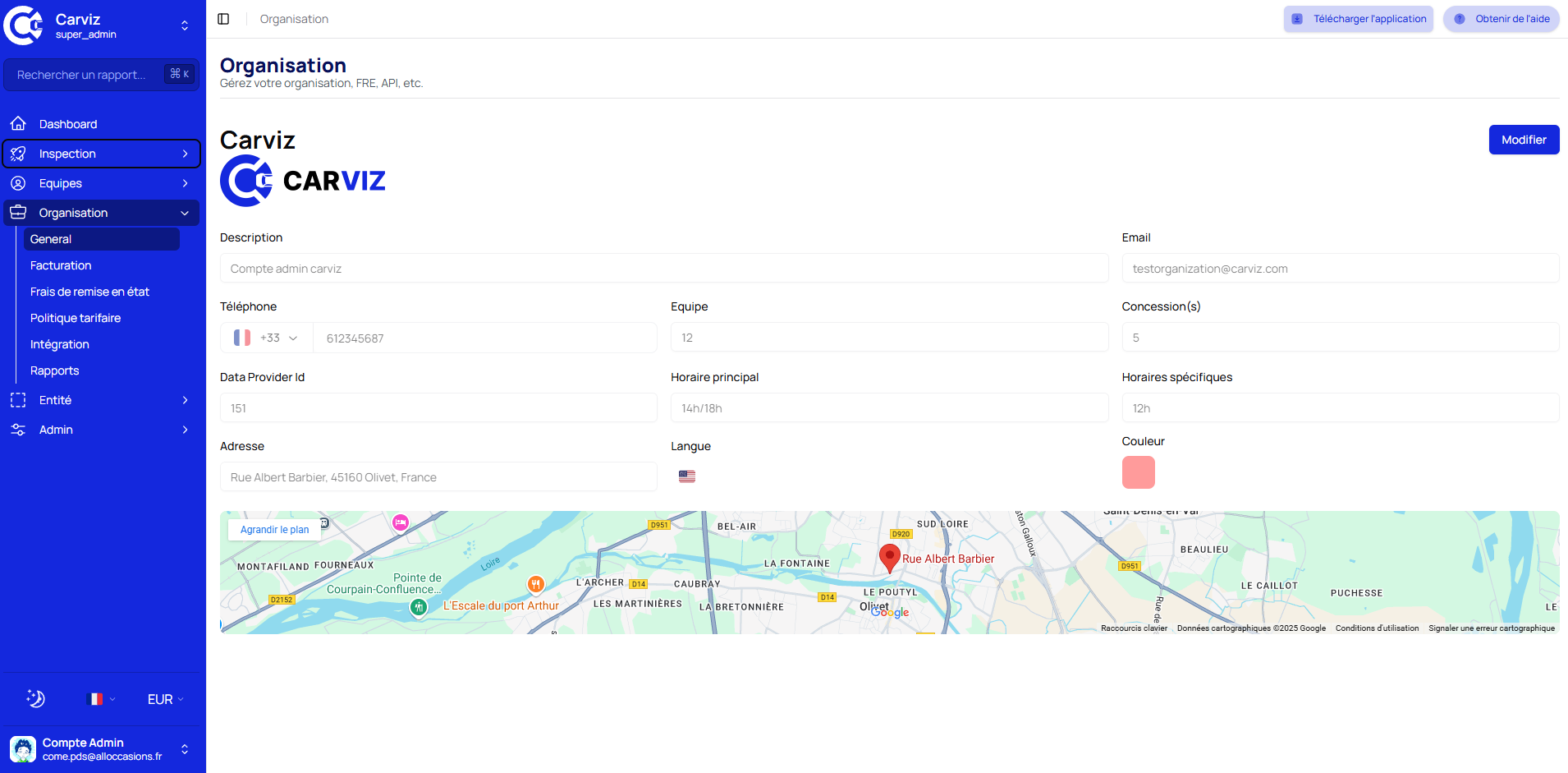Click the Modifier button
Image resolution: width=1568 pixels, height=773 pixels.
(1524, 140)
